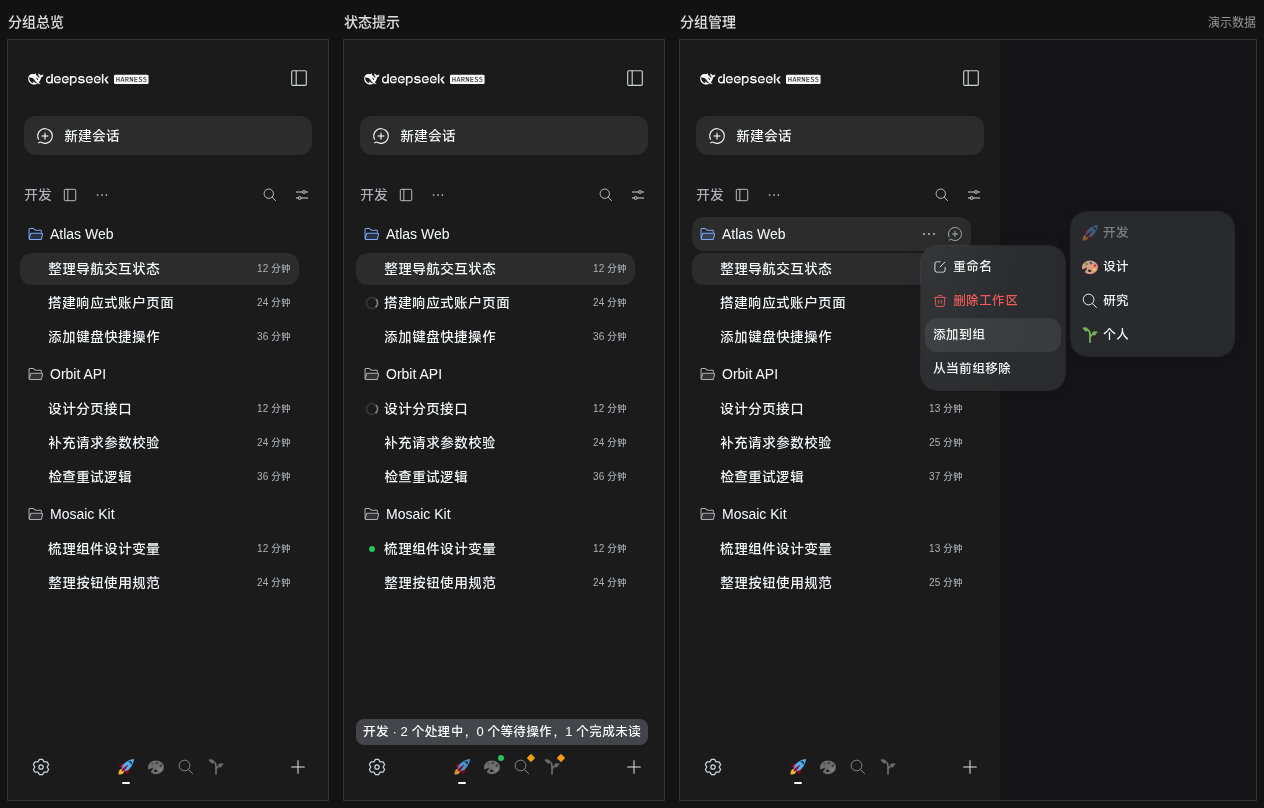Screen dimensions: 1264x808
Task: Collapse Mosaic Kit folder in 状态提示
Action: [x=372, y=514]
